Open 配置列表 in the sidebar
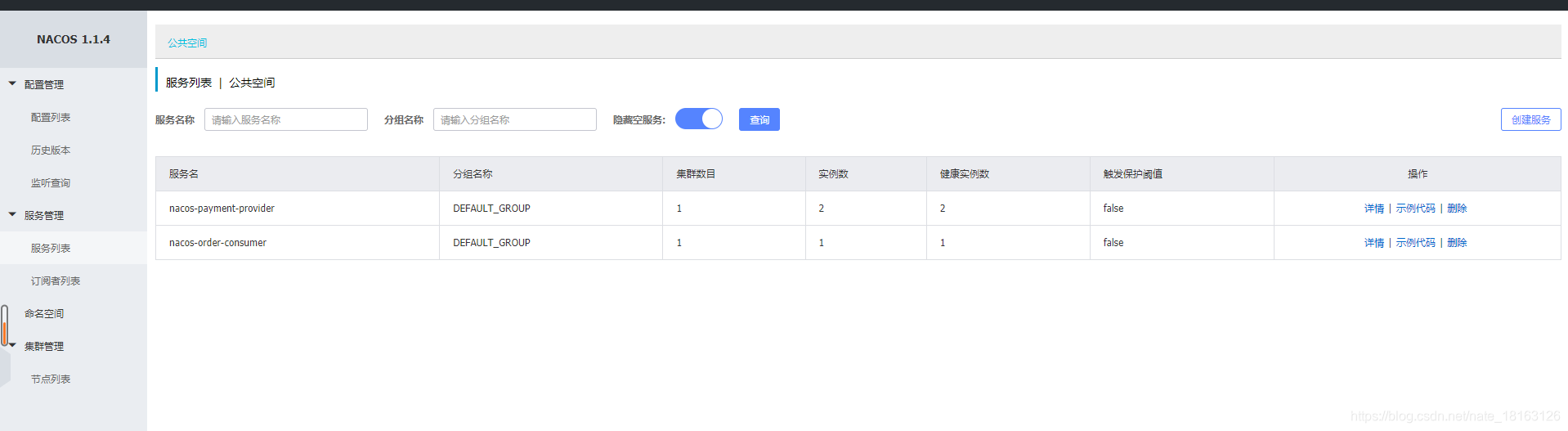 51,117
